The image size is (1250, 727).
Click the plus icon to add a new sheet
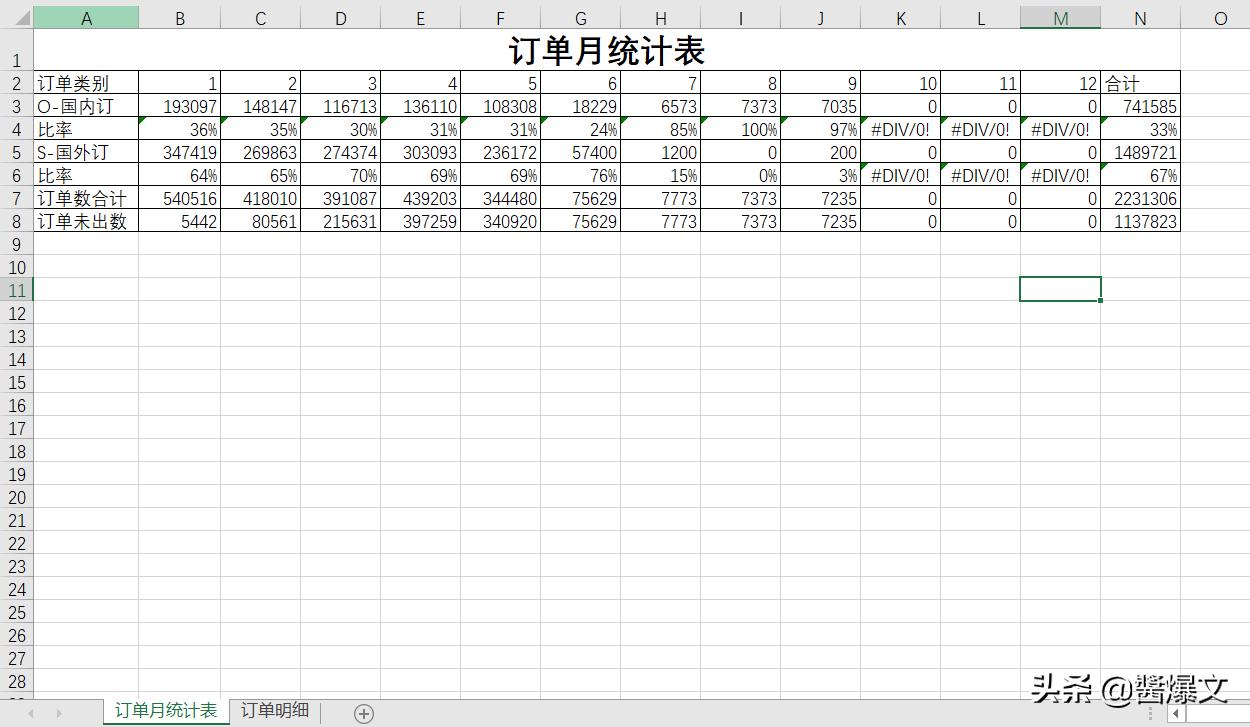pyautogui.click(x=363, y=712)
